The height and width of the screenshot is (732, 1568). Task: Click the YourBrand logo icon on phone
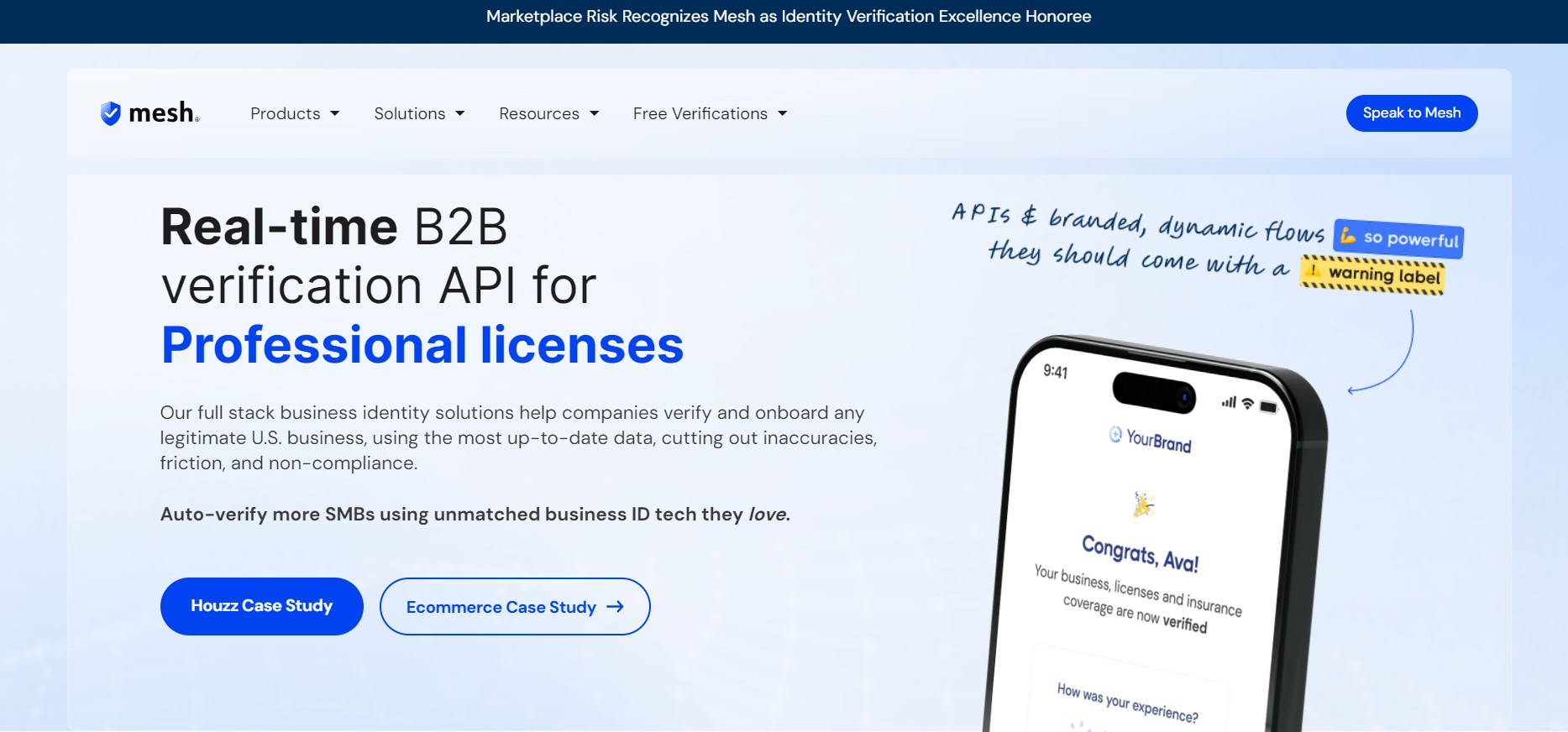[1115, 434]
